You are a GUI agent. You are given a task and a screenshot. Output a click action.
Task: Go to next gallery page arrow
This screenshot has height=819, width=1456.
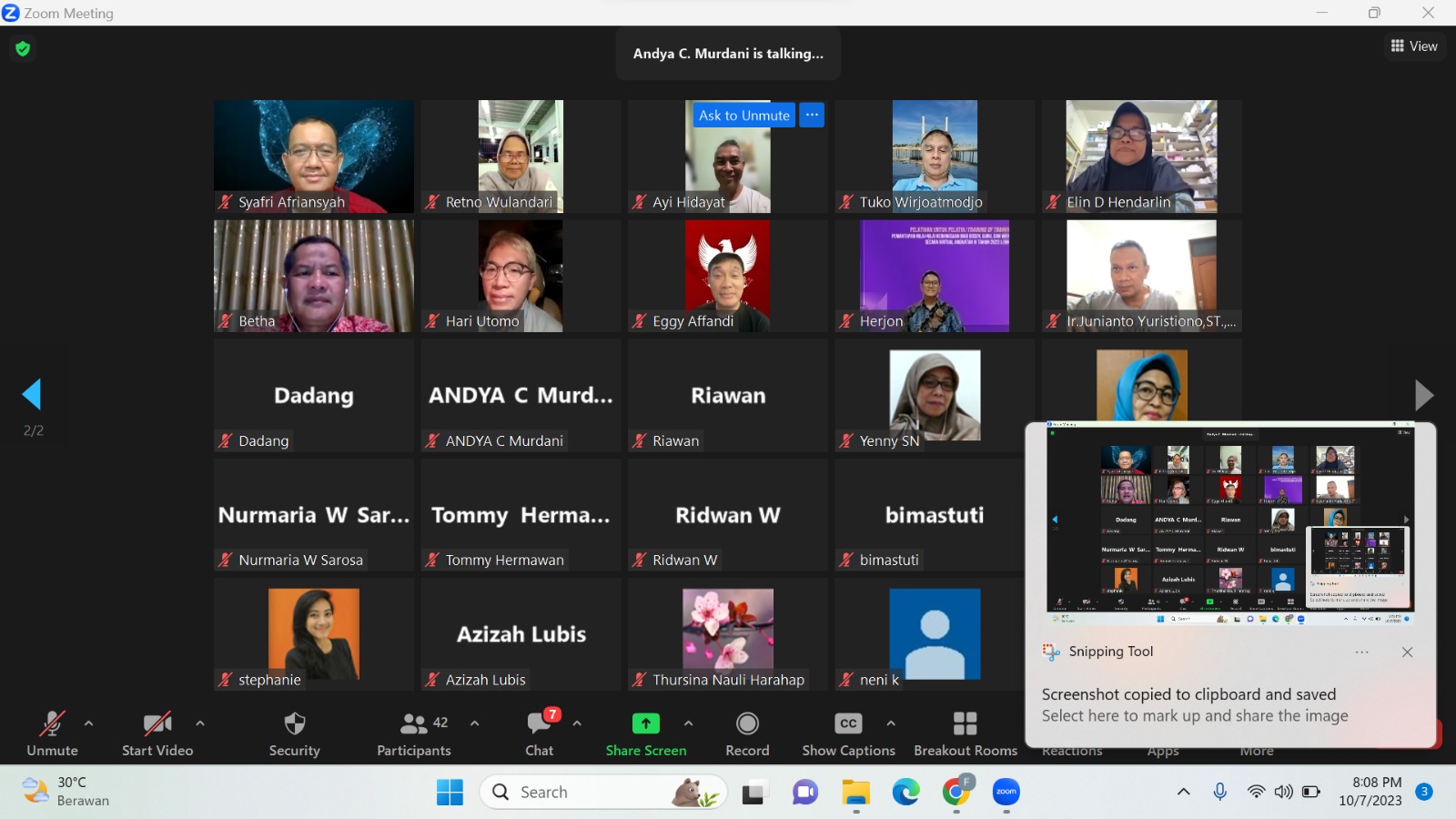click(x=1424, y=395)
